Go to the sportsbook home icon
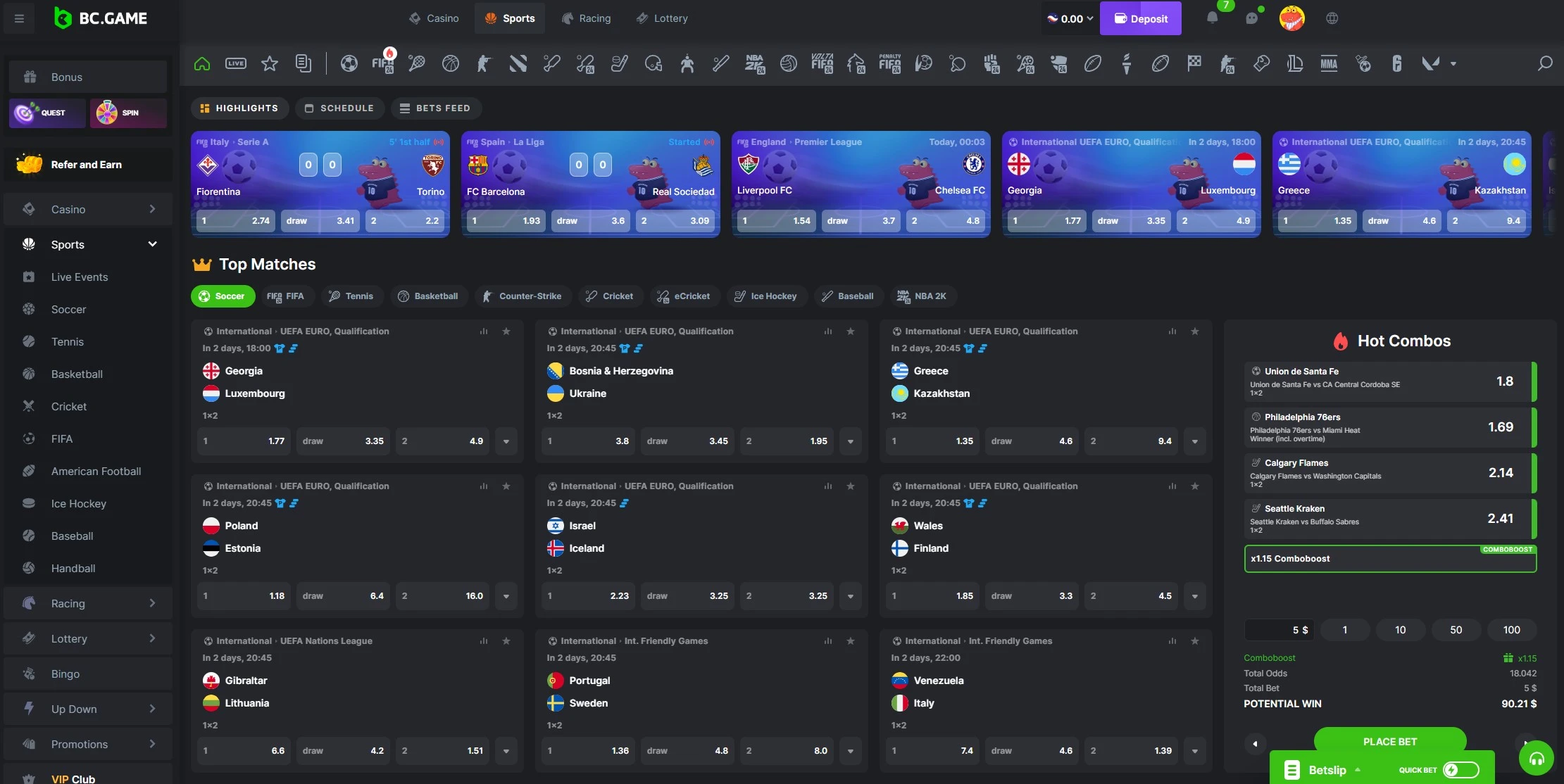 [202, 63]
